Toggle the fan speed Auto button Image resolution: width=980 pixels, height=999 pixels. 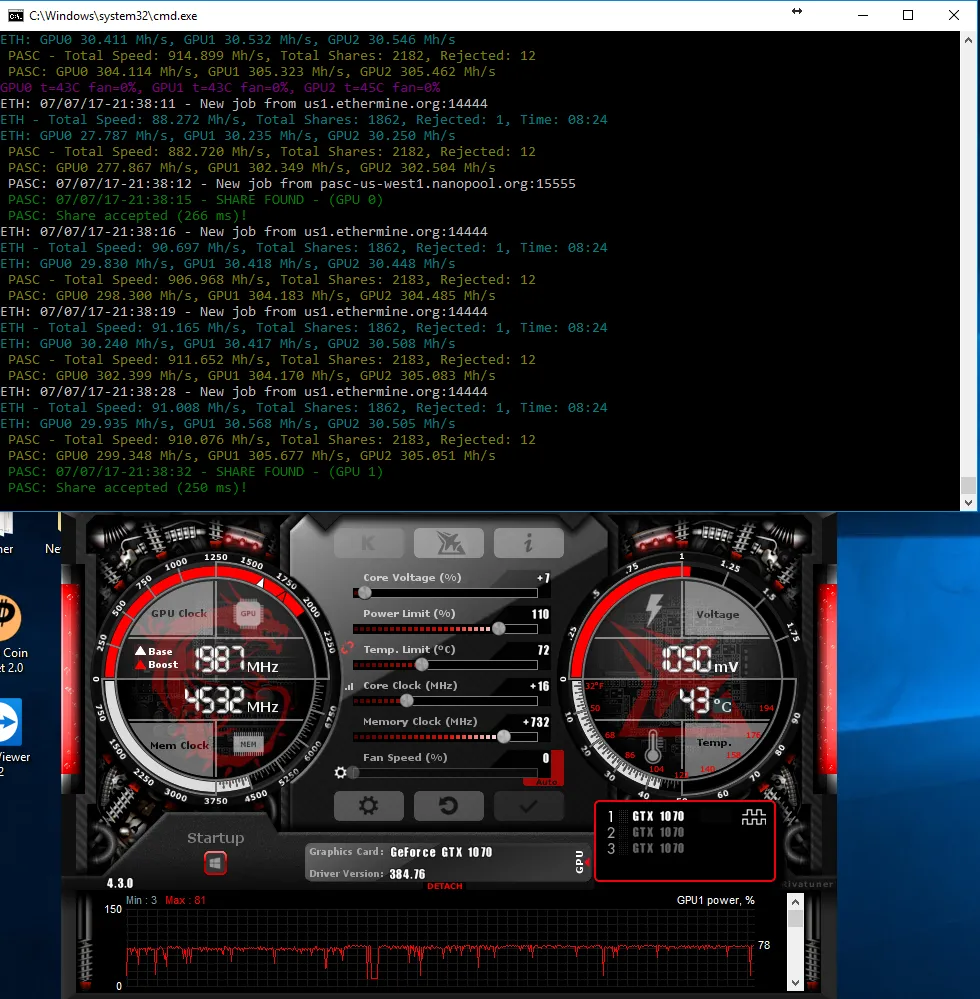tap(546, 782)
